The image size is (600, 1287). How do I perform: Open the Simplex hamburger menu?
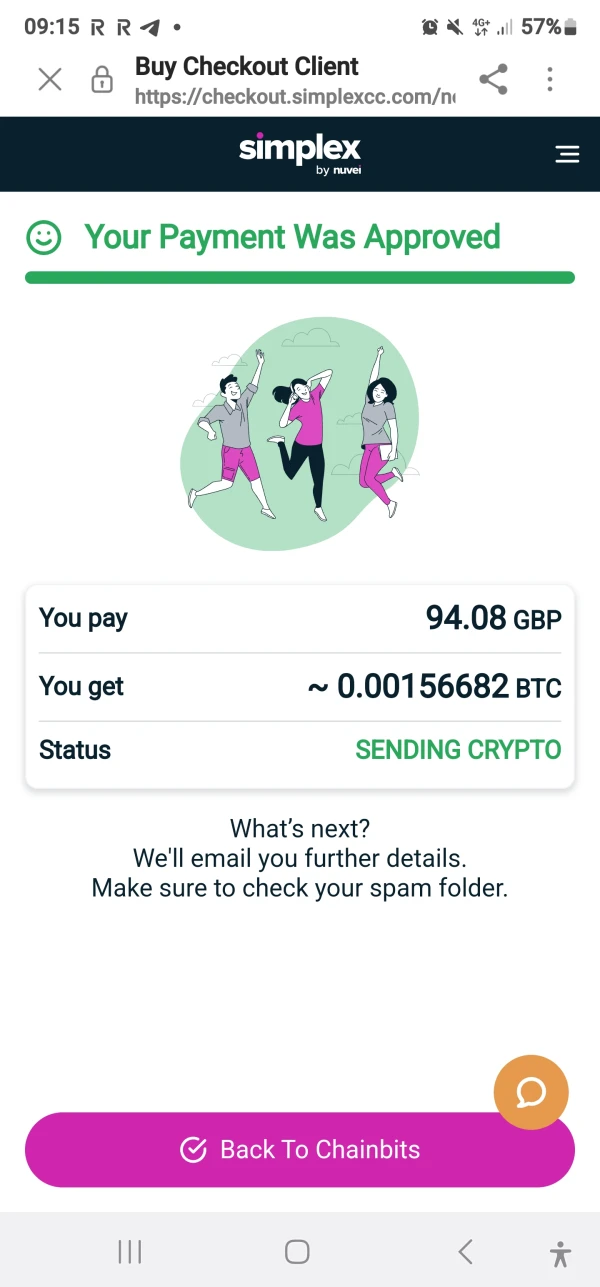pyautogui.click(x=567, y=154)
